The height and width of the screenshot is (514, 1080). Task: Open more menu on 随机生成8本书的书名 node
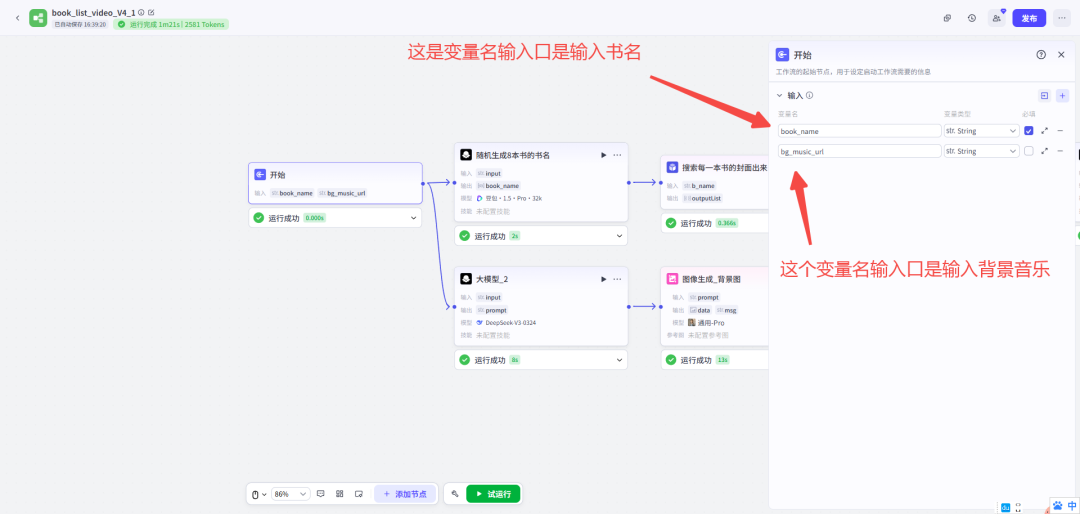click(617, 155)
